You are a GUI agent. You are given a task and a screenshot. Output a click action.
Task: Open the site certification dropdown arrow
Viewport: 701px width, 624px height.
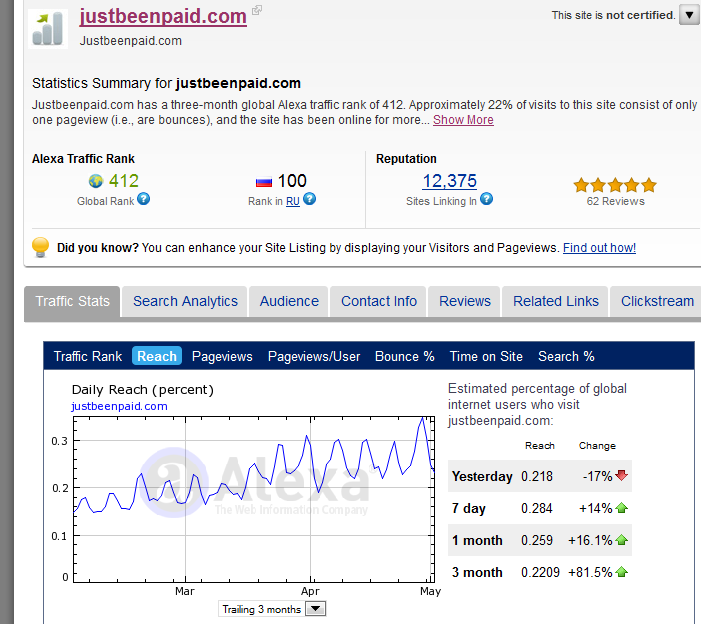(689, 15)
